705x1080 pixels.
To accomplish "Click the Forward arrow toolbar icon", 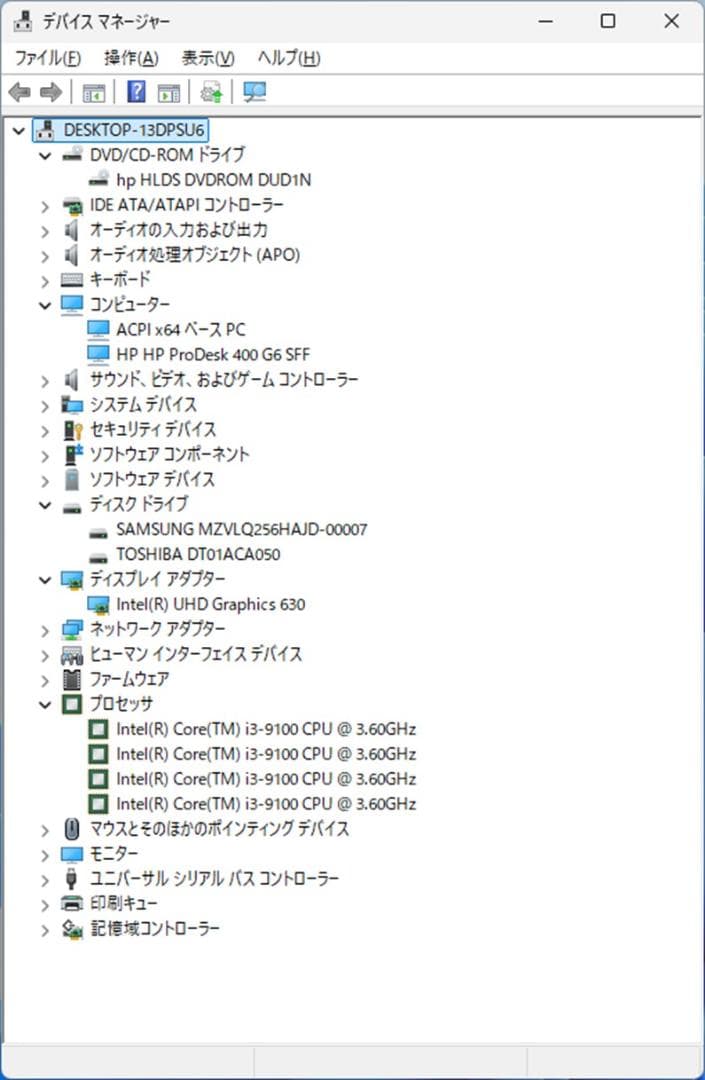I will coord(51,92).
